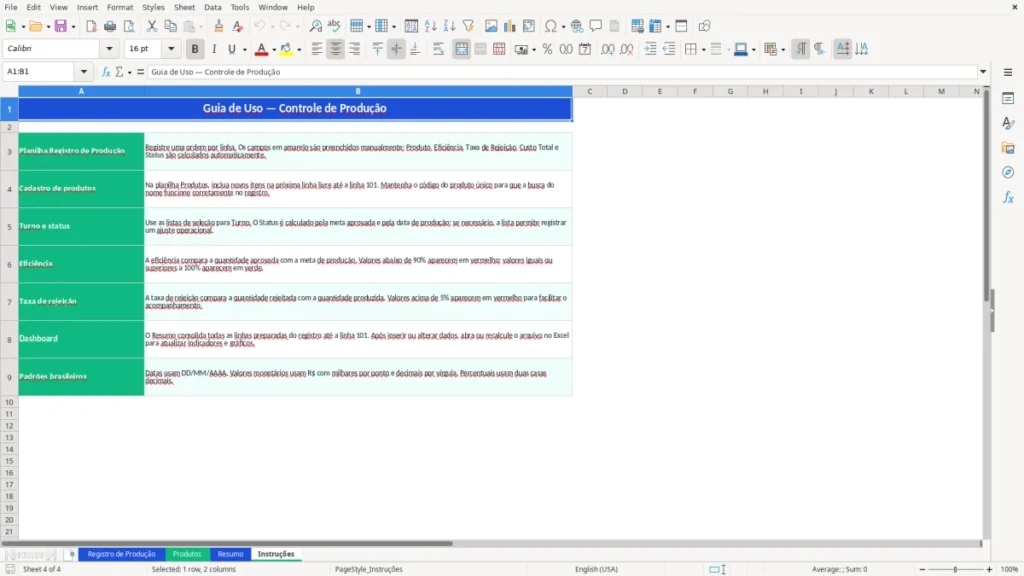Viewport: 1024px width, 576px height.
Task: Export directly as PDF
Action: click(x=91, y=26)
